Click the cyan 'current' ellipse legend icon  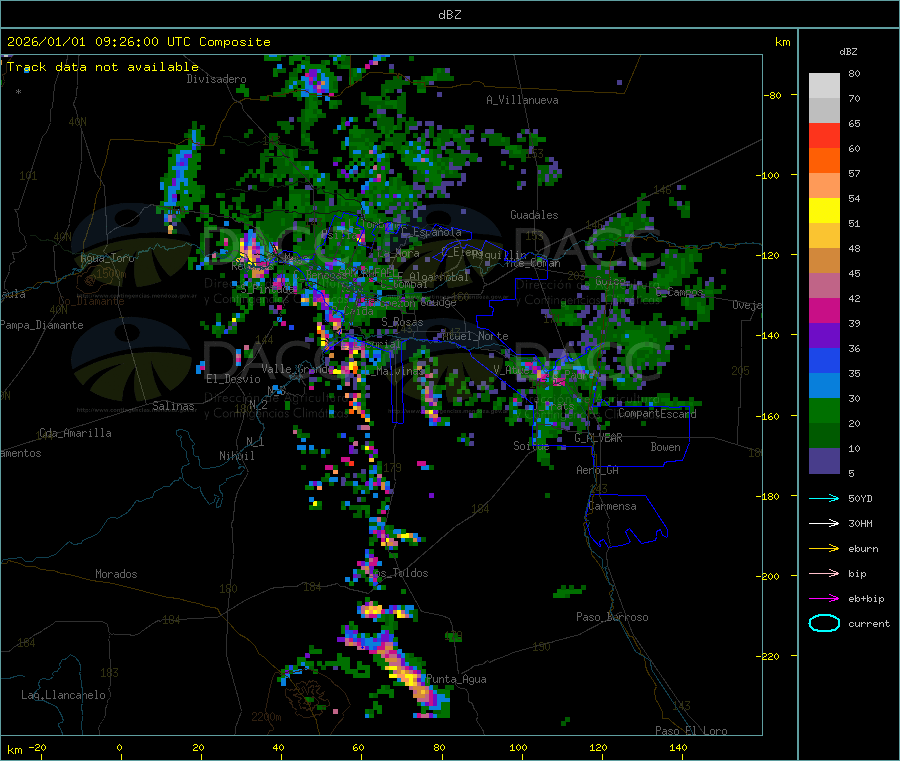point(824,623)
